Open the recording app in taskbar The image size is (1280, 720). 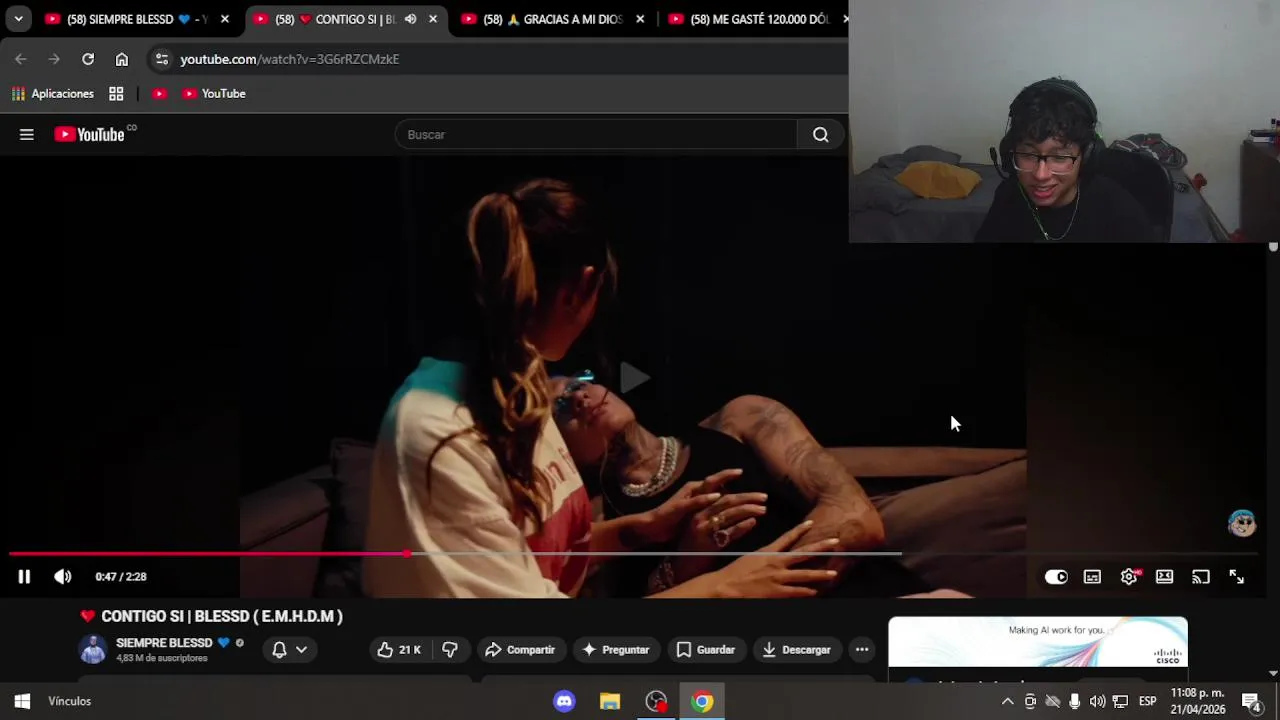click(x=656, y=701)
